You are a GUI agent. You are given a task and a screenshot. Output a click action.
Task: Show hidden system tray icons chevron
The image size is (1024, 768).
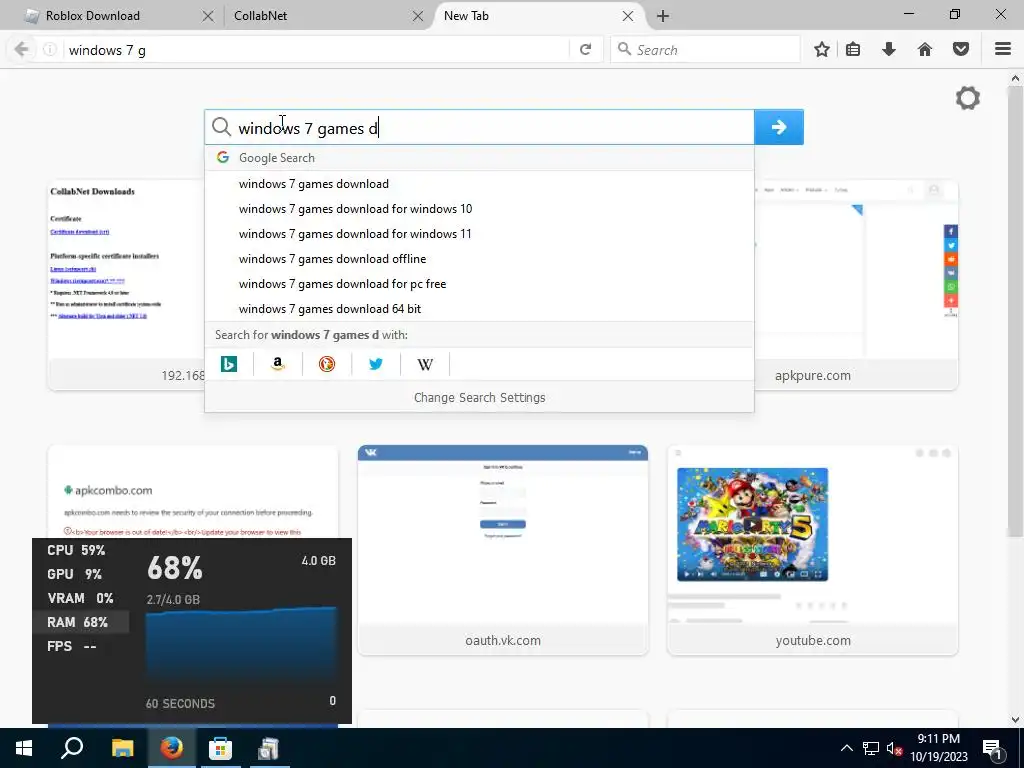click(846, 748)
